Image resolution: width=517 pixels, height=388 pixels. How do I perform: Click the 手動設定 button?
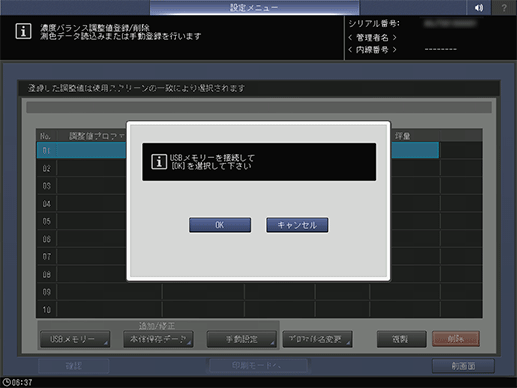tap(241, 339)
